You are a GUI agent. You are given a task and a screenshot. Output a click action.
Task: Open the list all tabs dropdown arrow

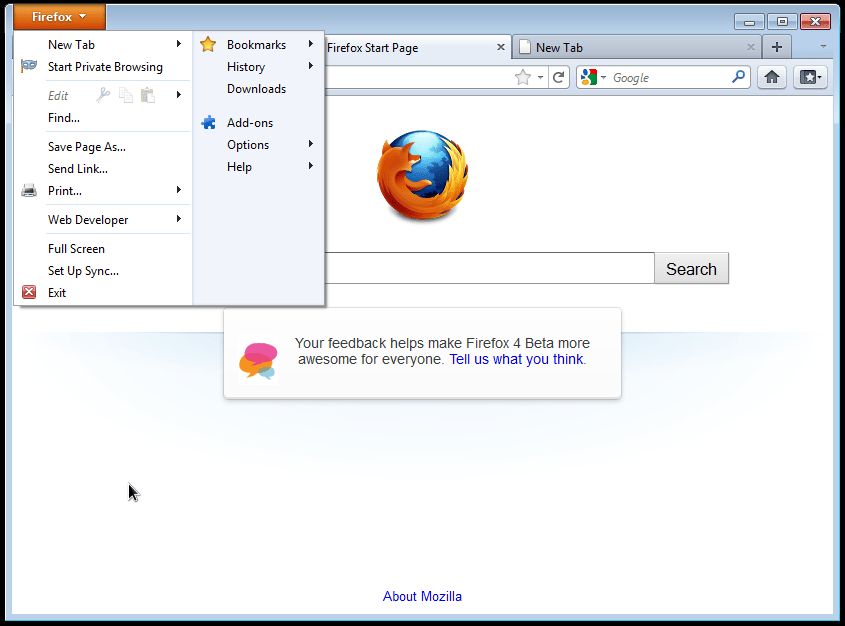(823, 47)
